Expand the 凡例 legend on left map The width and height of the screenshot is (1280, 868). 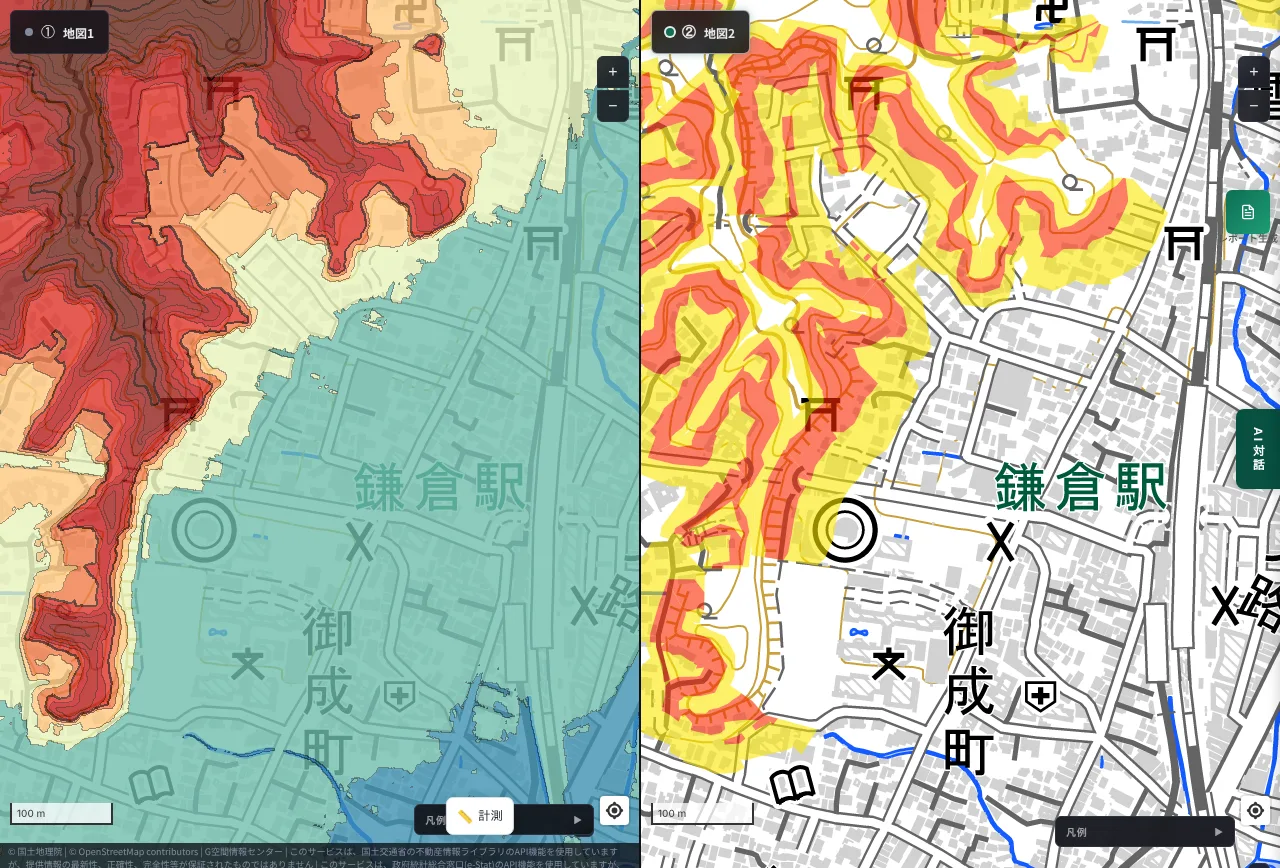[x=504, y=820]
